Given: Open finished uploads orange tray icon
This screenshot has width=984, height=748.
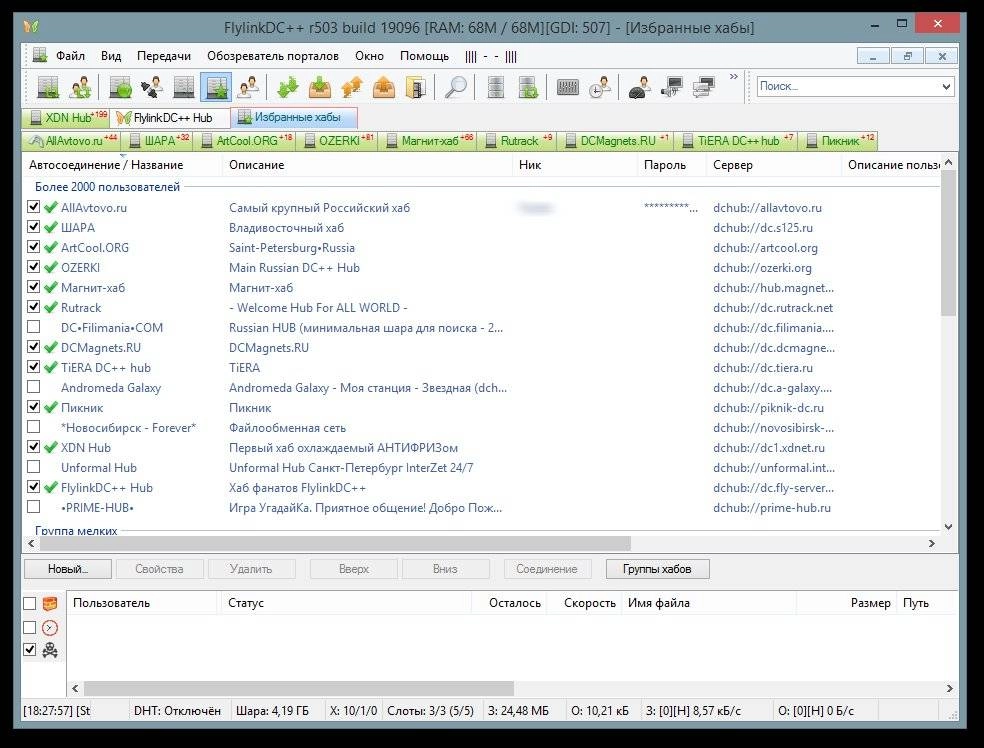Looking at the screenshot, I should (384, 87).
